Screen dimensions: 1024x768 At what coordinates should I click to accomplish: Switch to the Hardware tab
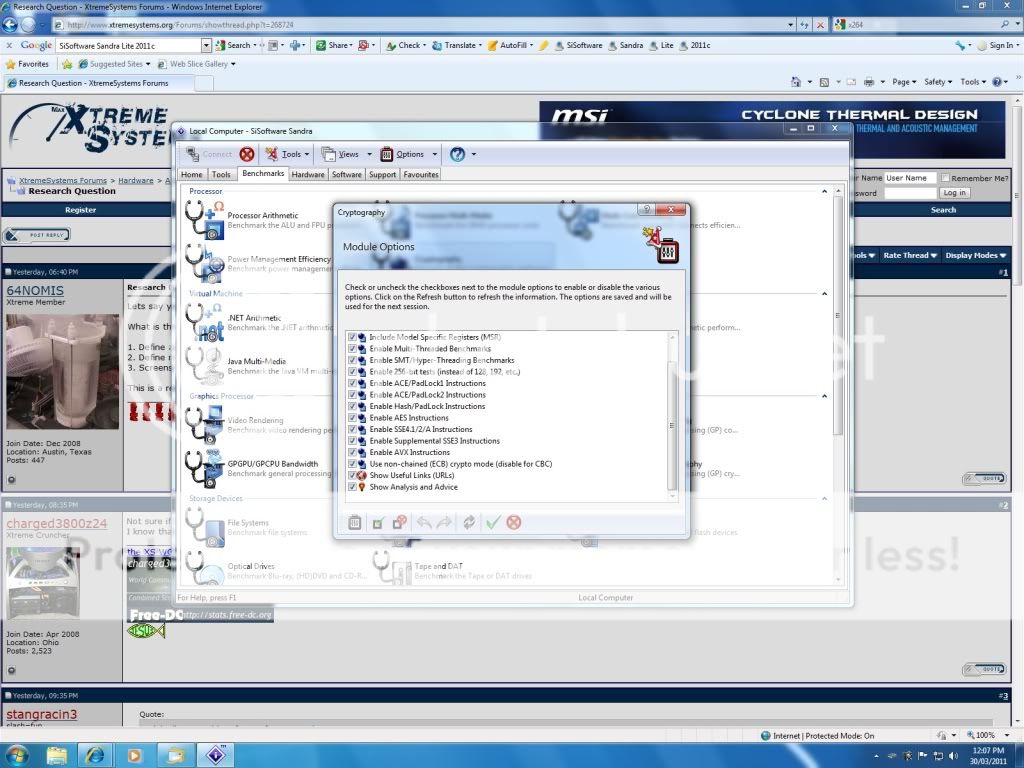pyautogui.click(x=308, y=174)
